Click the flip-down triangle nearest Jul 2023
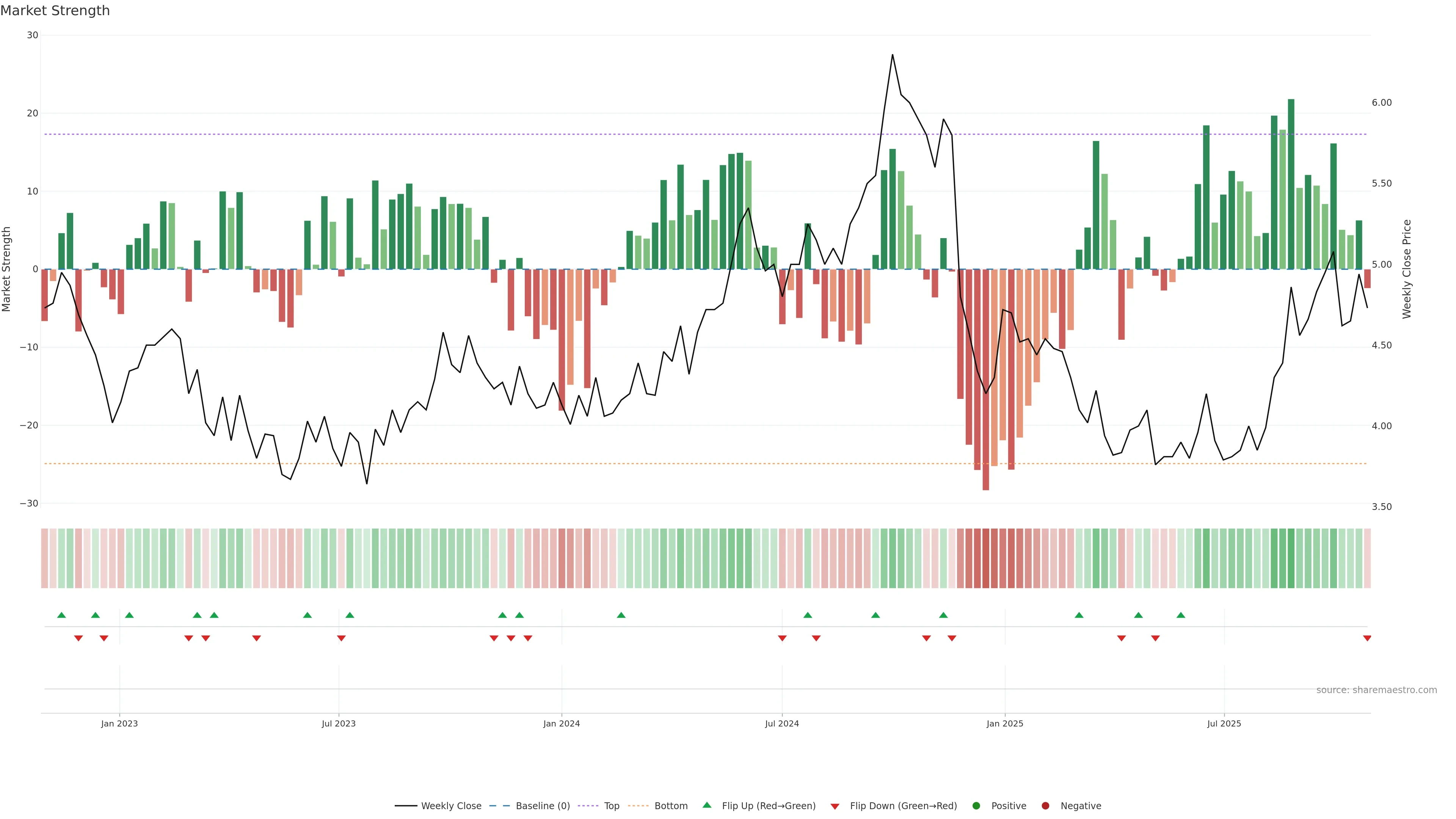Image resolution: width=1456 pixels, height=819 pixels. click(341, 638)
